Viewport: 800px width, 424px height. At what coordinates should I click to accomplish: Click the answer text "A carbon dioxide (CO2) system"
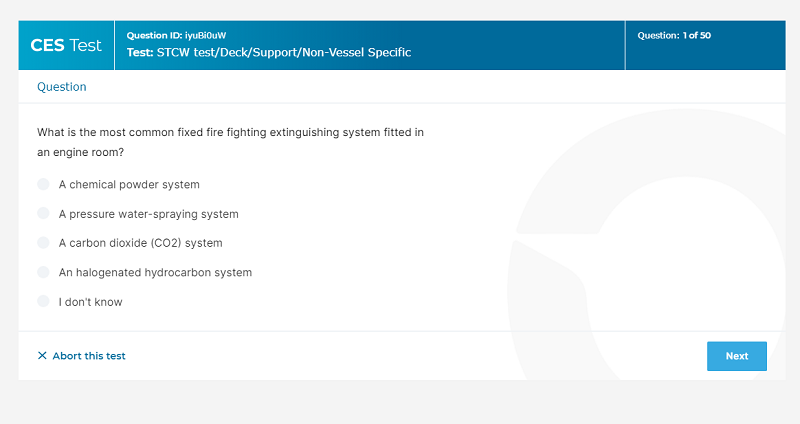point(140,243)
